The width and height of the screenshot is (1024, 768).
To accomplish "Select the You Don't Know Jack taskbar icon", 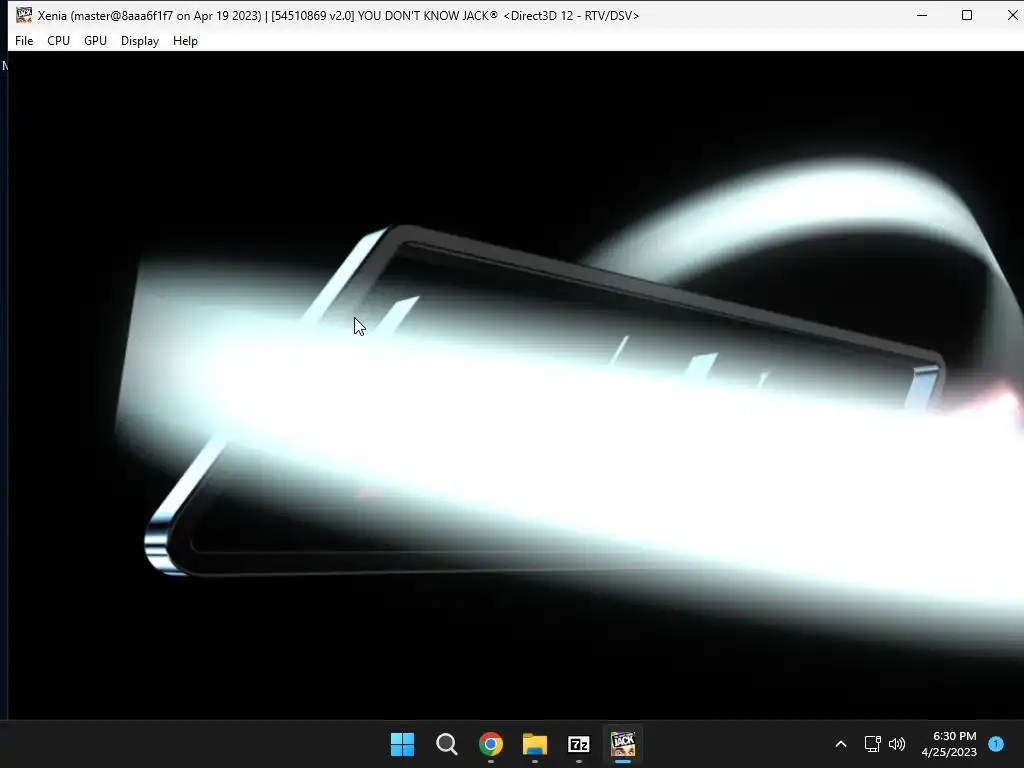I will (623, 744).
